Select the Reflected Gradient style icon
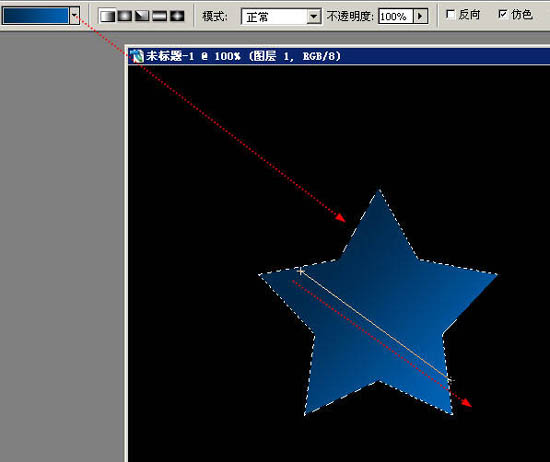Screen dimensions: 550x462 click(x=160, y=16)
